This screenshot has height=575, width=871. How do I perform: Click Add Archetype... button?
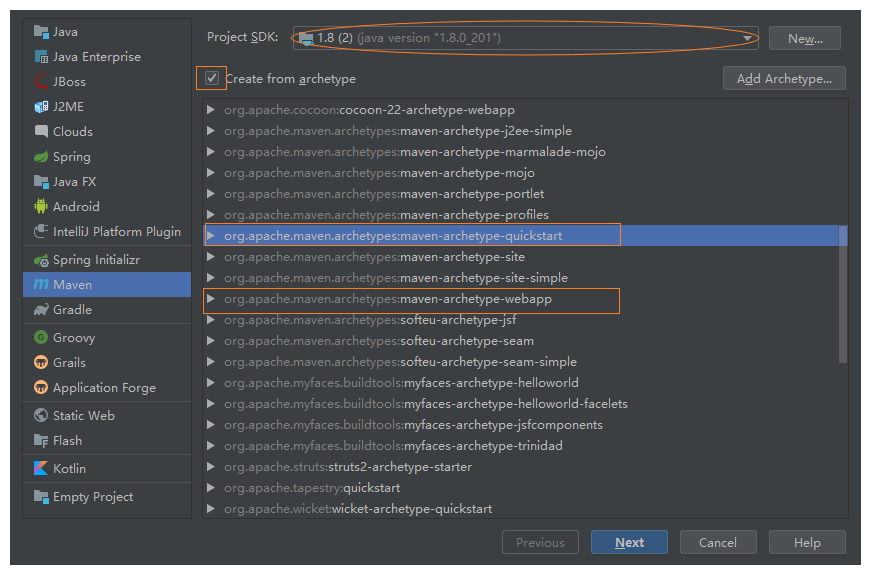[x=784, y=78]
